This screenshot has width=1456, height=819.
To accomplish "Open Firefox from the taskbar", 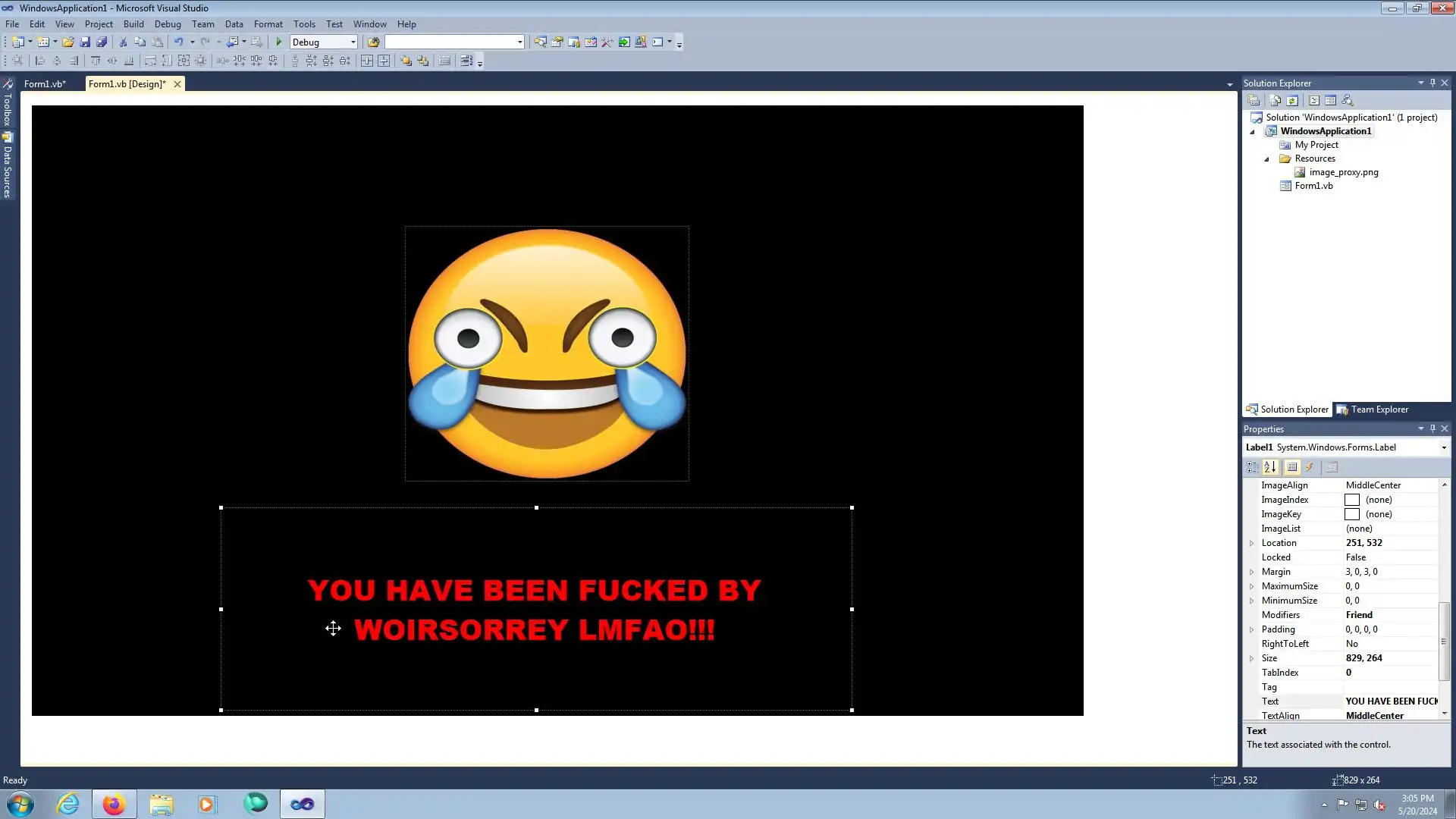I will (x=114, y=804).
